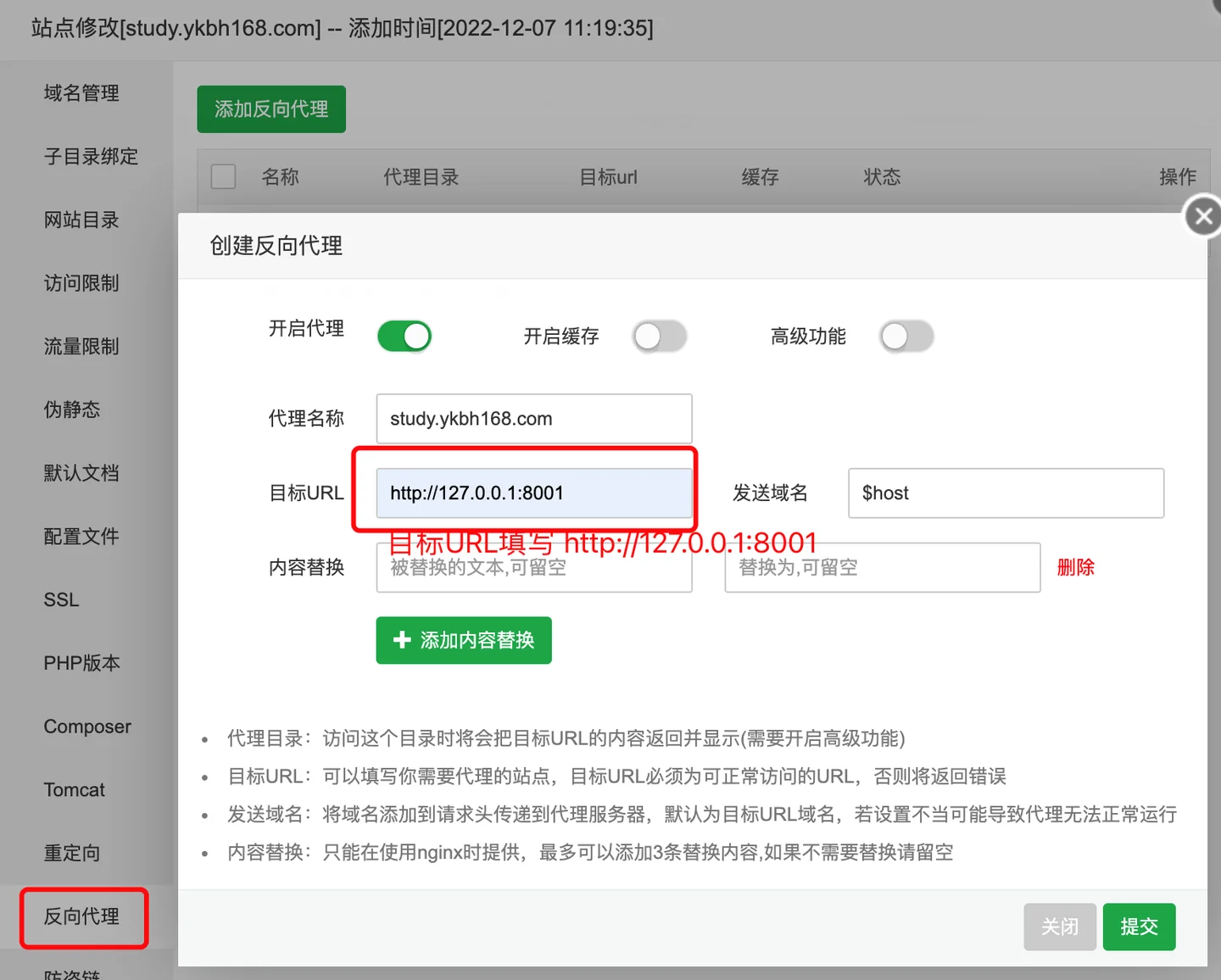Image resolution: width=1221 pixels, height=980 pixels.
Task: Go to the PHP版本 sidebar tab
Action: [81, 663]
